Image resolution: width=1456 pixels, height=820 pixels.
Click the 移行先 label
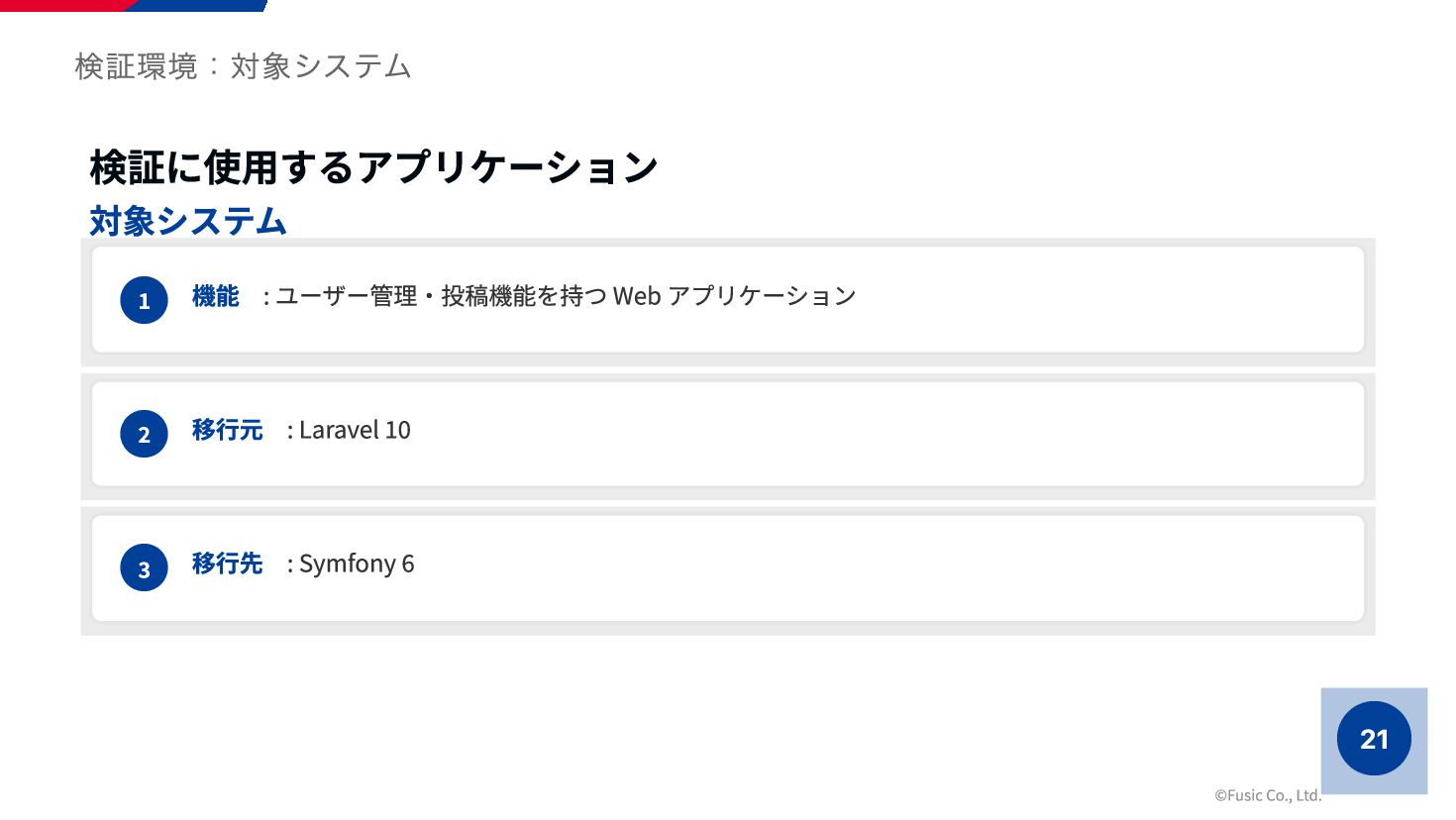[227, 564]
